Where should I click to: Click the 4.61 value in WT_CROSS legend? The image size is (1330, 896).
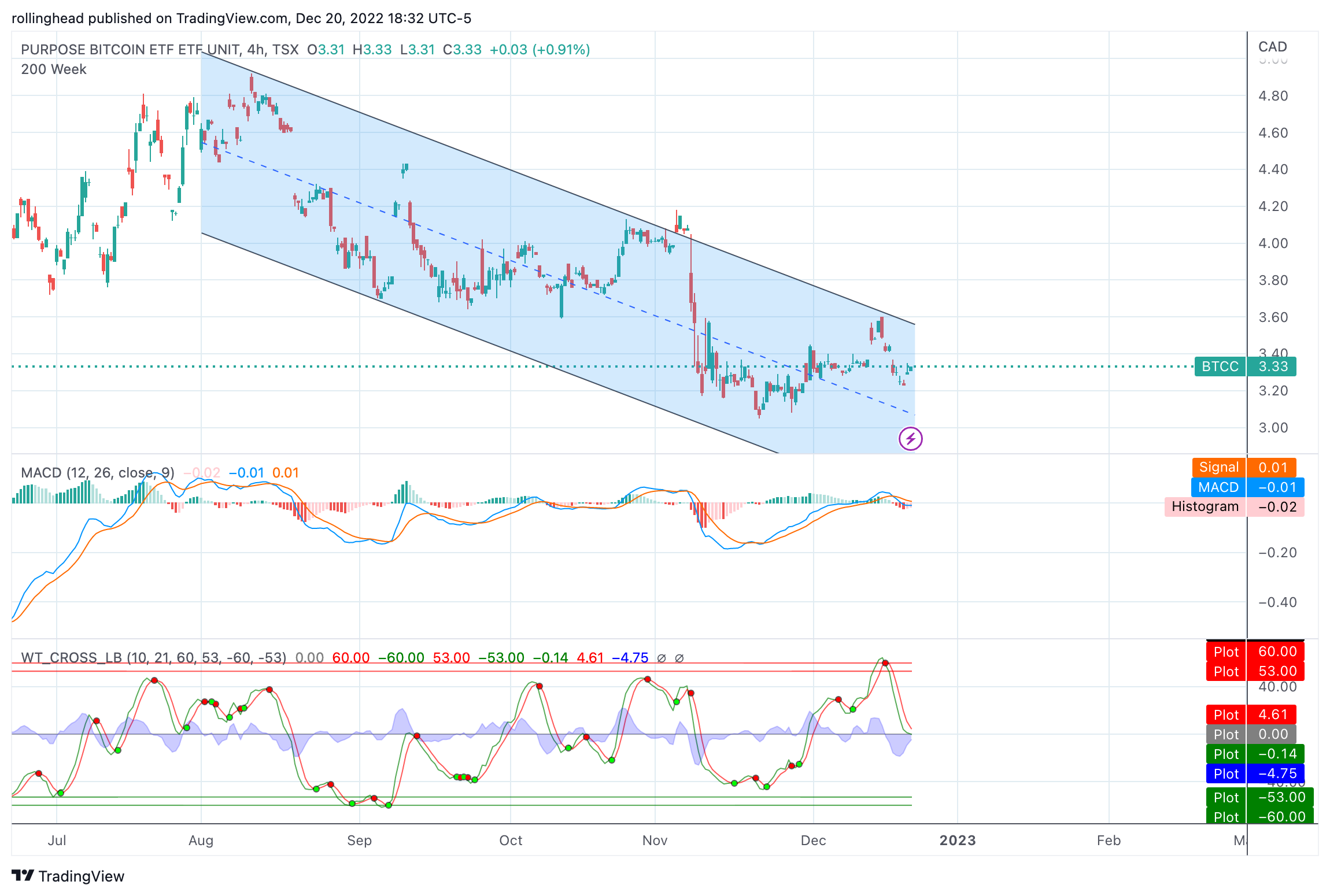[x=590, y=658]
